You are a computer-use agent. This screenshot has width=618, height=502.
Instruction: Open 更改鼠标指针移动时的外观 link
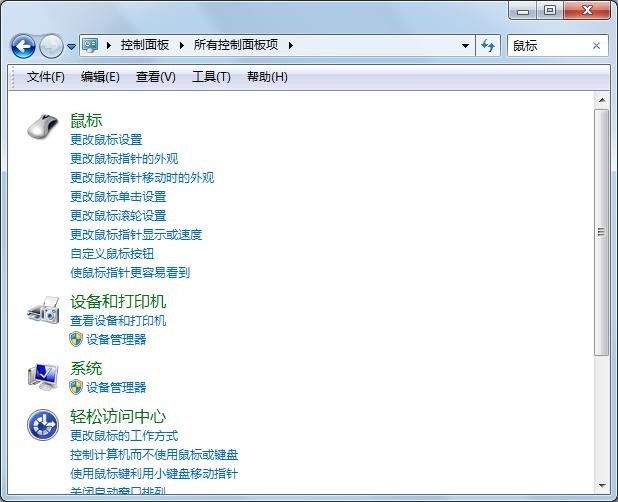tap(142, 177)
